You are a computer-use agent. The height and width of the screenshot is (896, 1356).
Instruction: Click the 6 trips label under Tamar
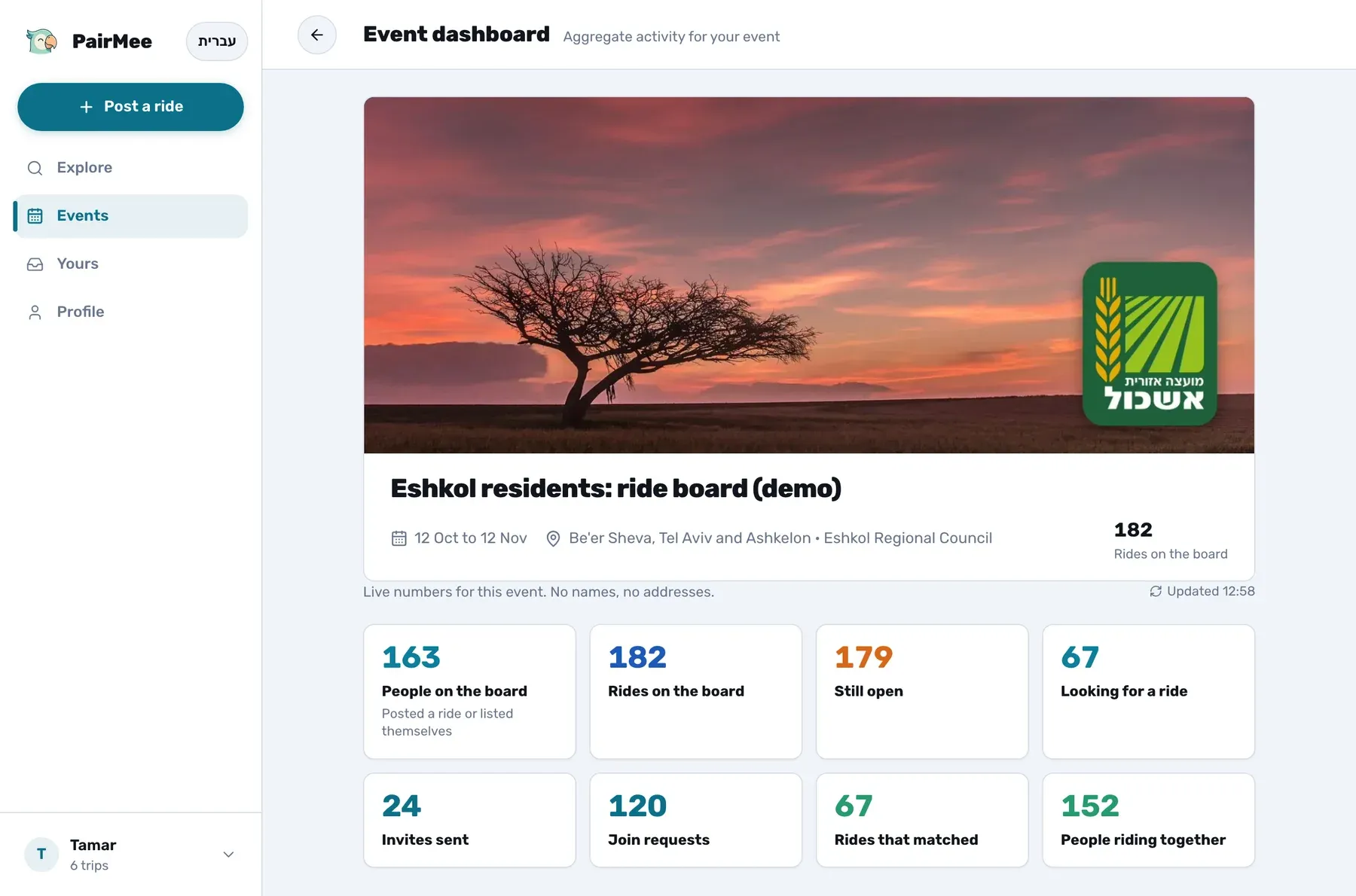click(x=89, y=866)
